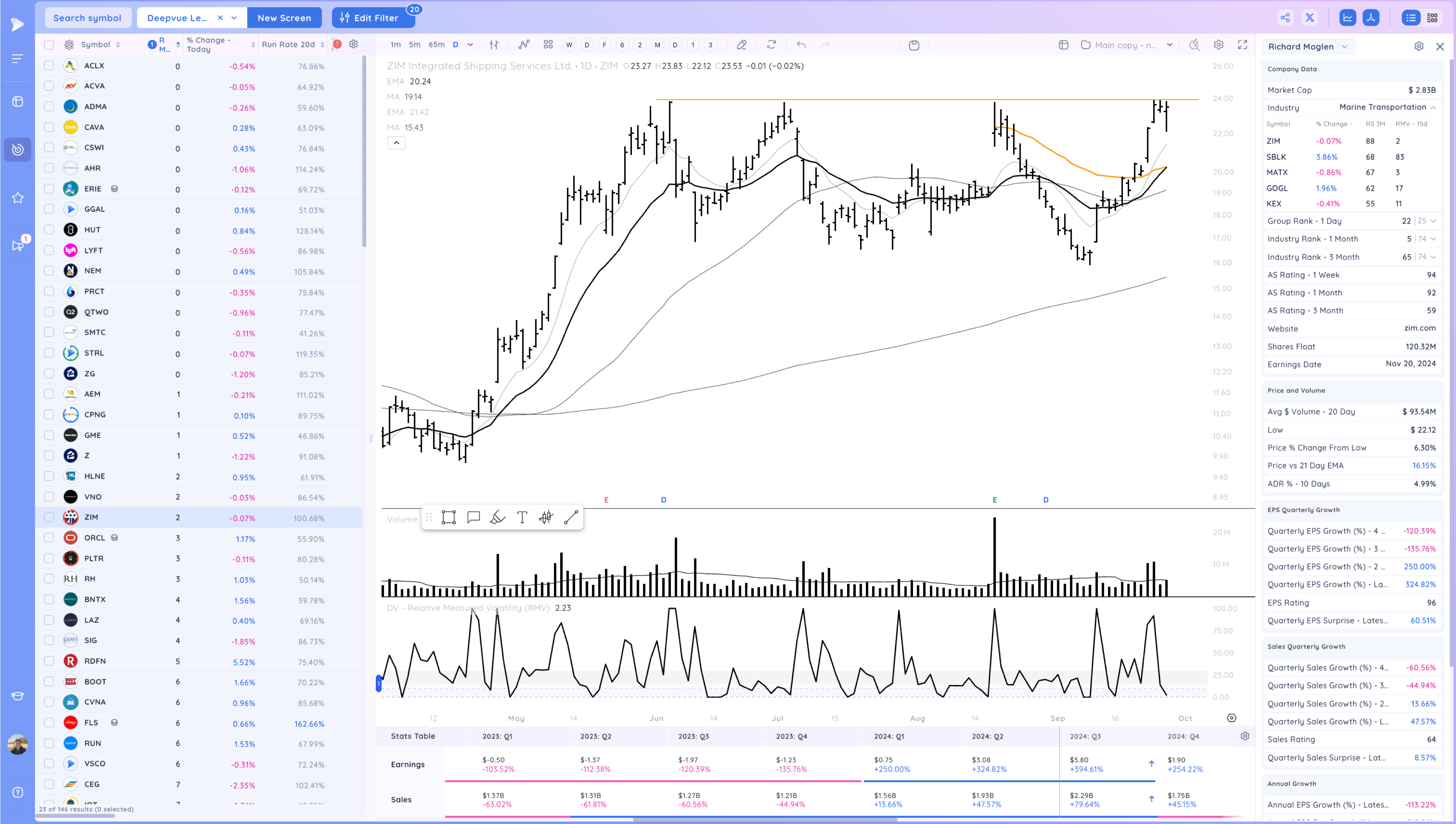Click the X (Twitter) share icon
This screenshot has width=1456, height=824.
pos(1309,17)
